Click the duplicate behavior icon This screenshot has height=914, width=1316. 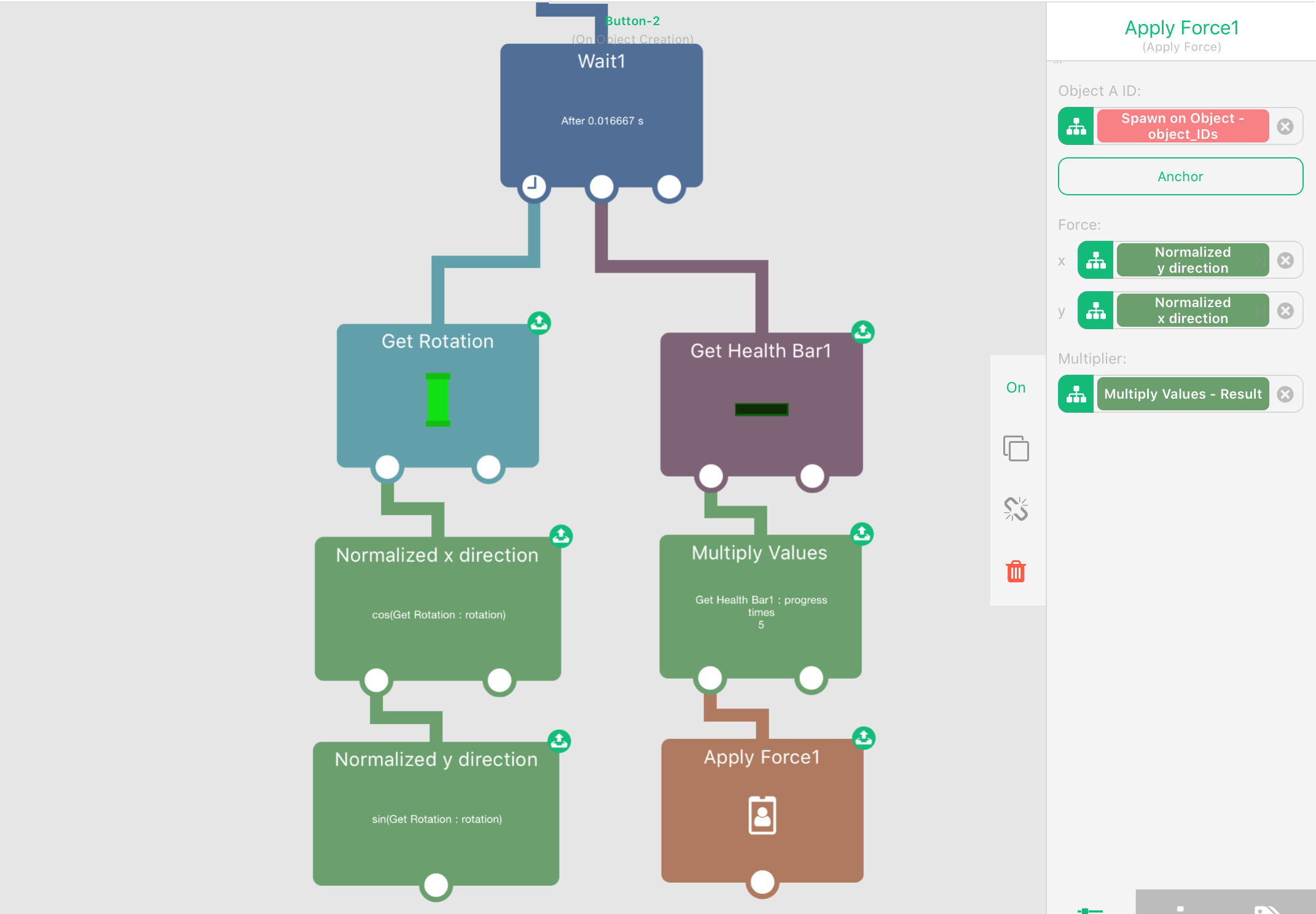pos(1016,448)
